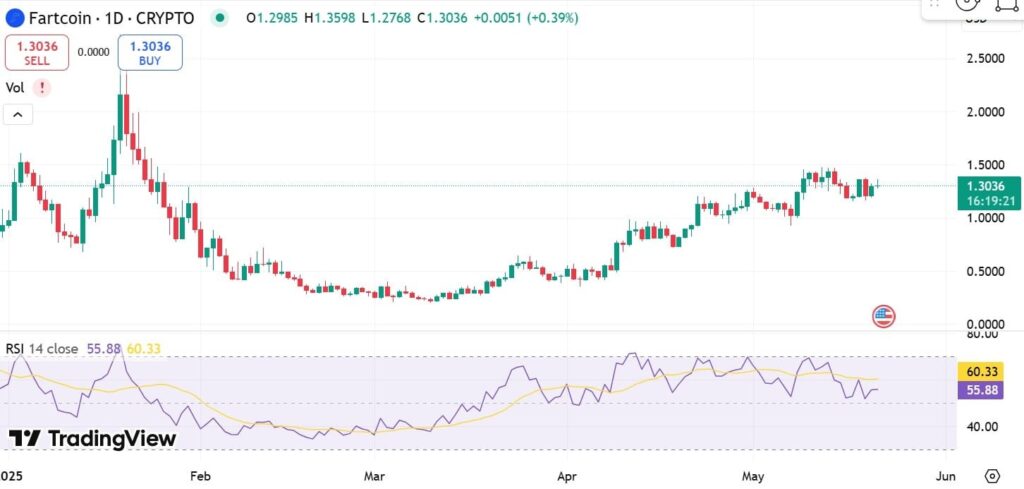Click the blue Fartcoin symbol logo
This screenshot has height=489, width=1024.
coord(15,18)
